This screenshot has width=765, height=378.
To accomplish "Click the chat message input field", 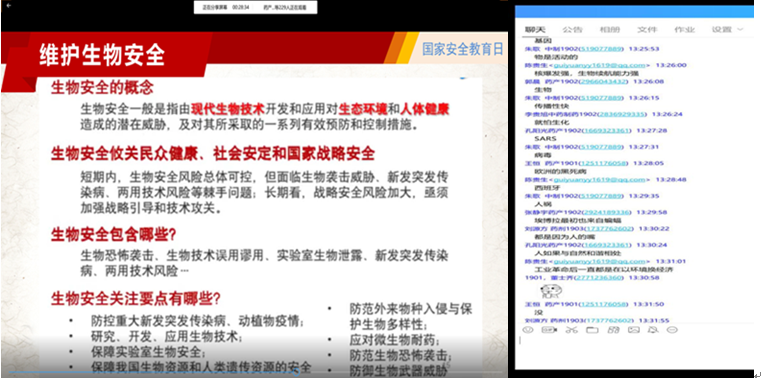I will [x=634, y=352].
